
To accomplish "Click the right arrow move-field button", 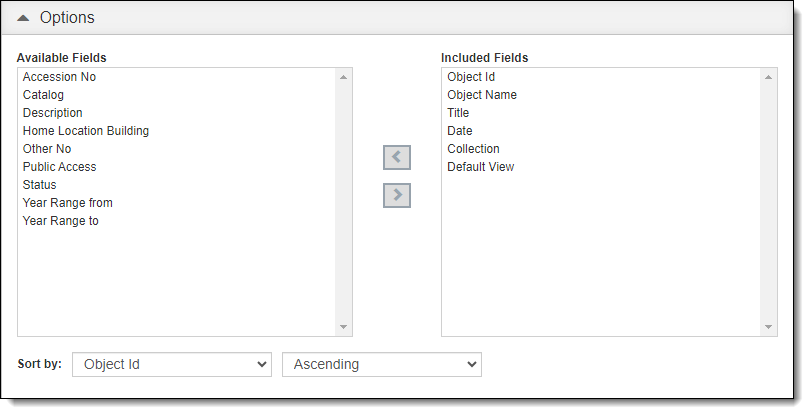I will tap(396, 195).
